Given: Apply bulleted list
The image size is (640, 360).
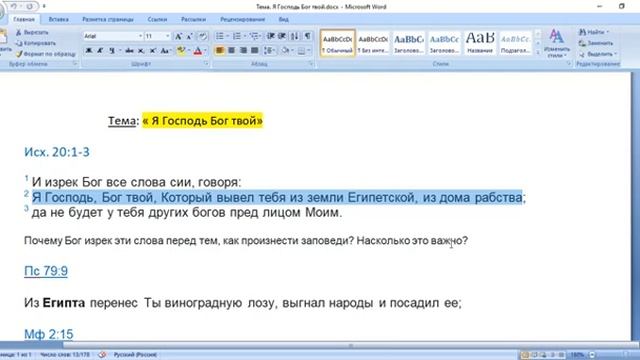Looking at the screenshot, I should [x=220, y=36].
